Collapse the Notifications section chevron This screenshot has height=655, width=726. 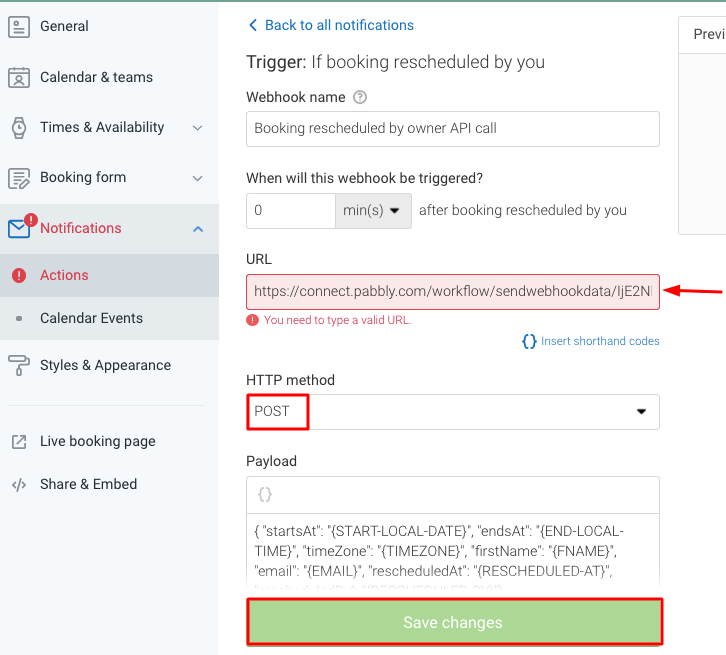point(197,229)
